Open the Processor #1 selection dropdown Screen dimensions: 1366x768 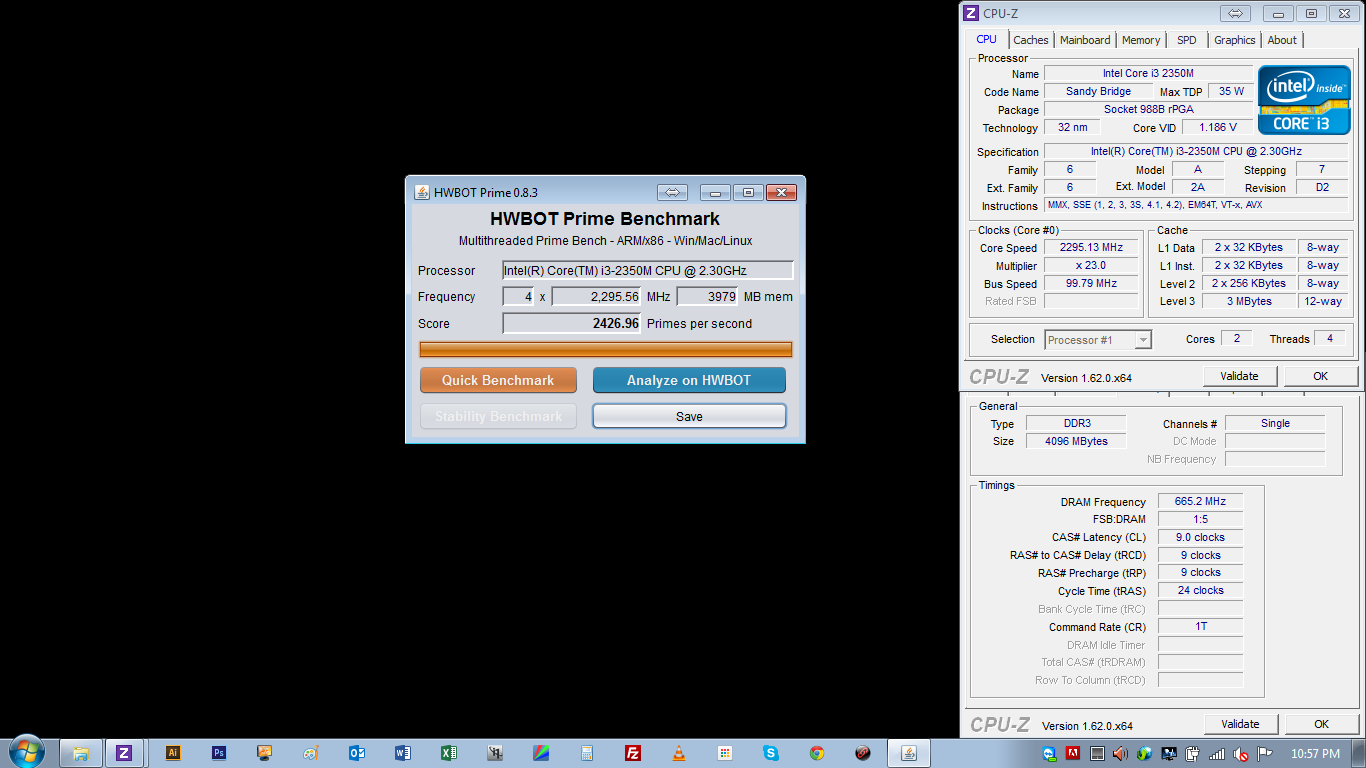[x=1098, y=340]
